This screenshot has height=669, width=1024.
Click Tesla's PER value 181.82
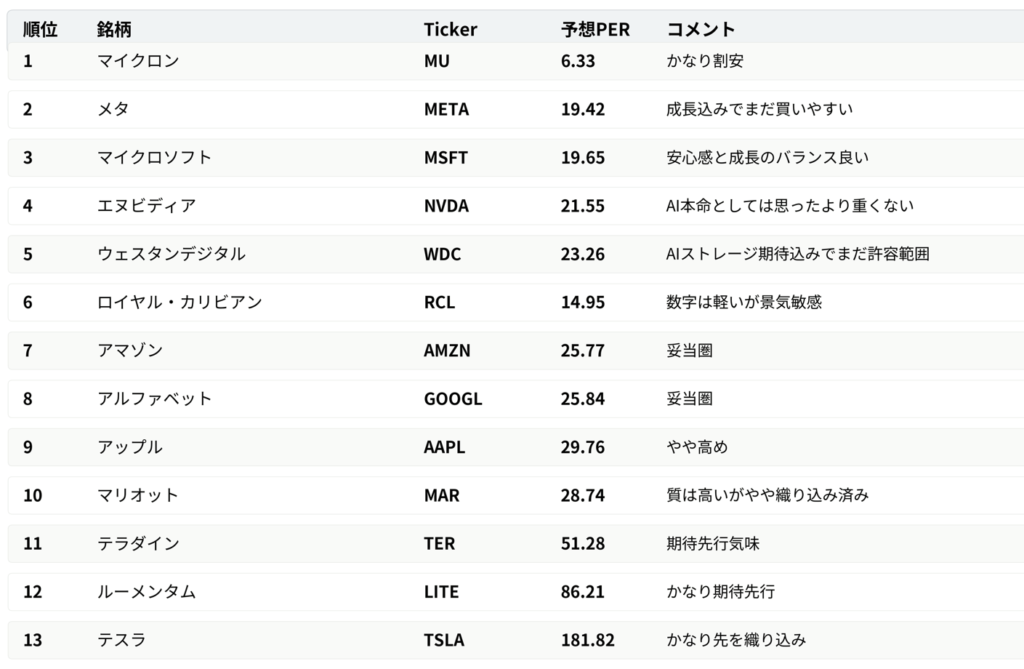pos(587,640)
